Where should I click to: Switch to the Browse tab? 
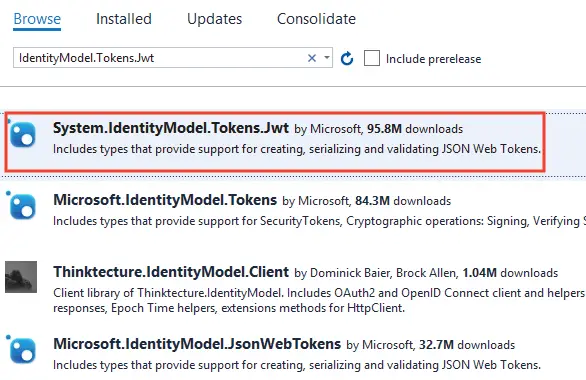(x=37, y=19)
